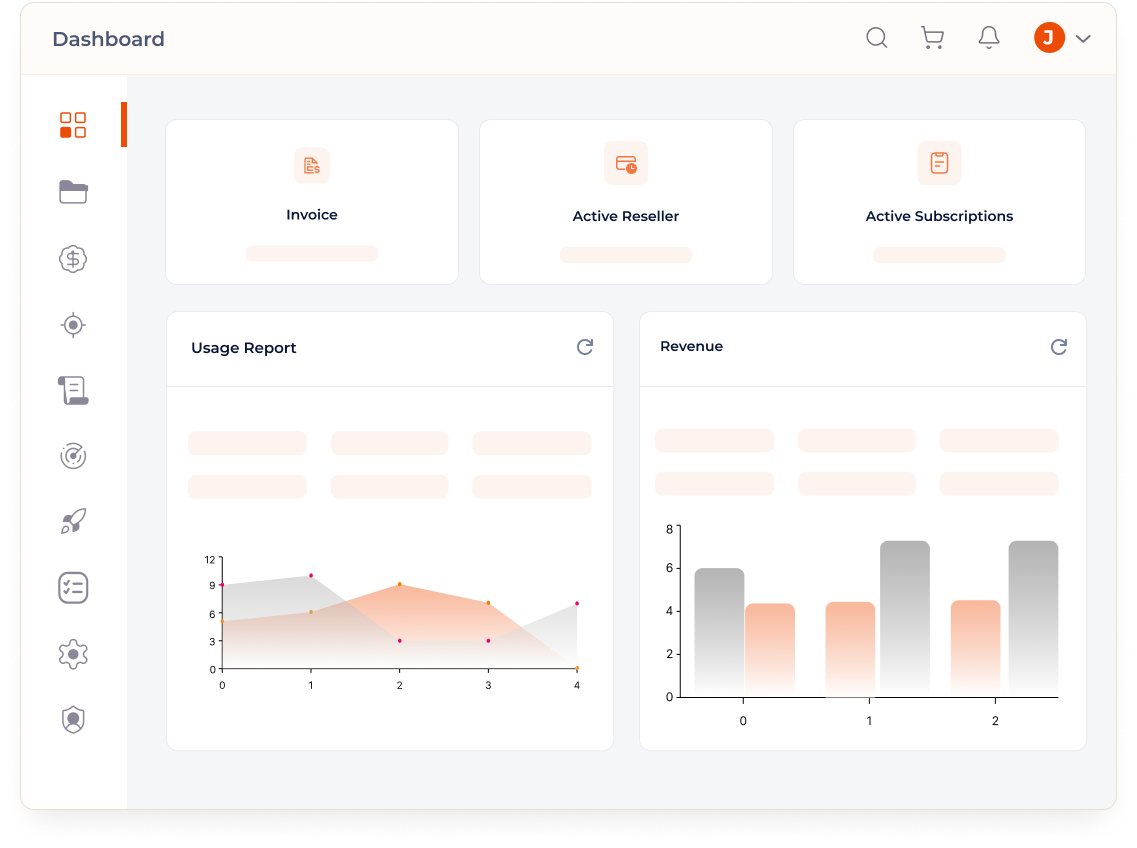Click the Dashboard page title
This screenshot has height=848, width=1137.
pyautogui.click(x=109, y=39)
